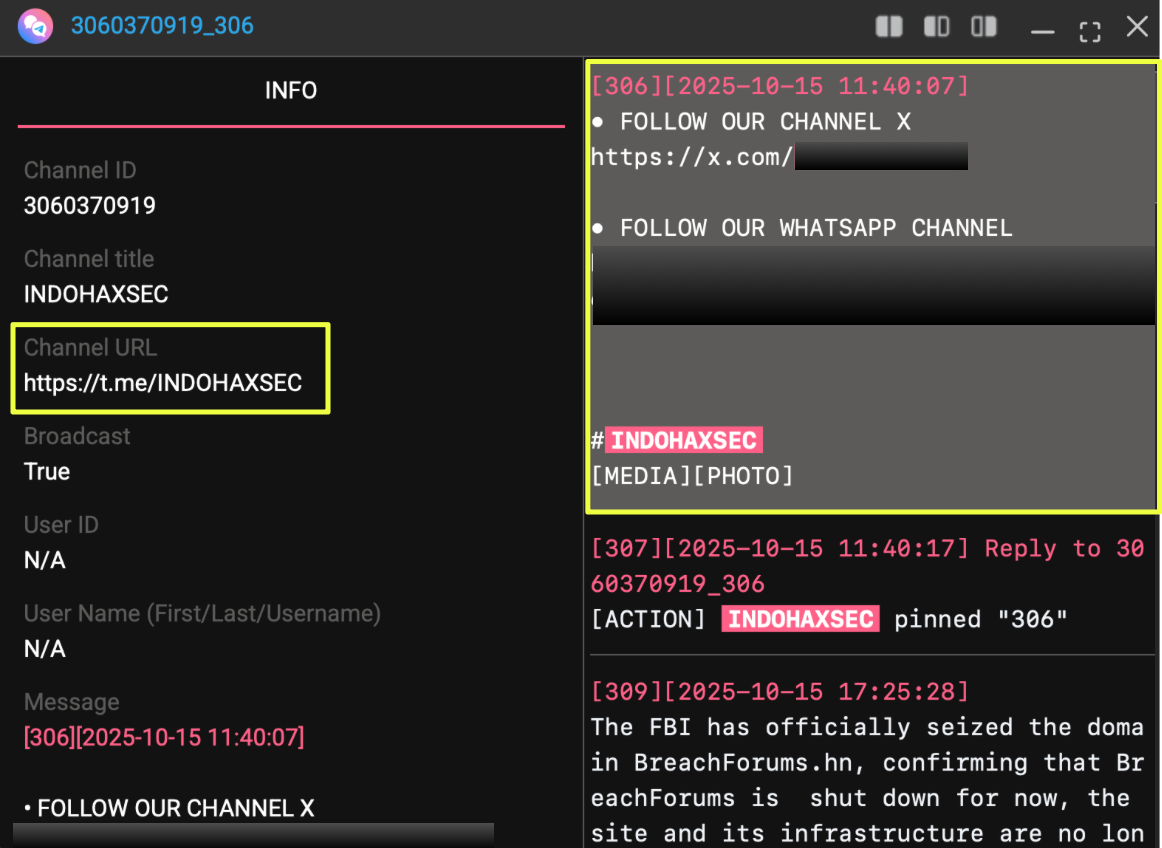Click the Channel ID value 3060370919
The width and height of the screenshot is (1162, 848).
(90, 206)
